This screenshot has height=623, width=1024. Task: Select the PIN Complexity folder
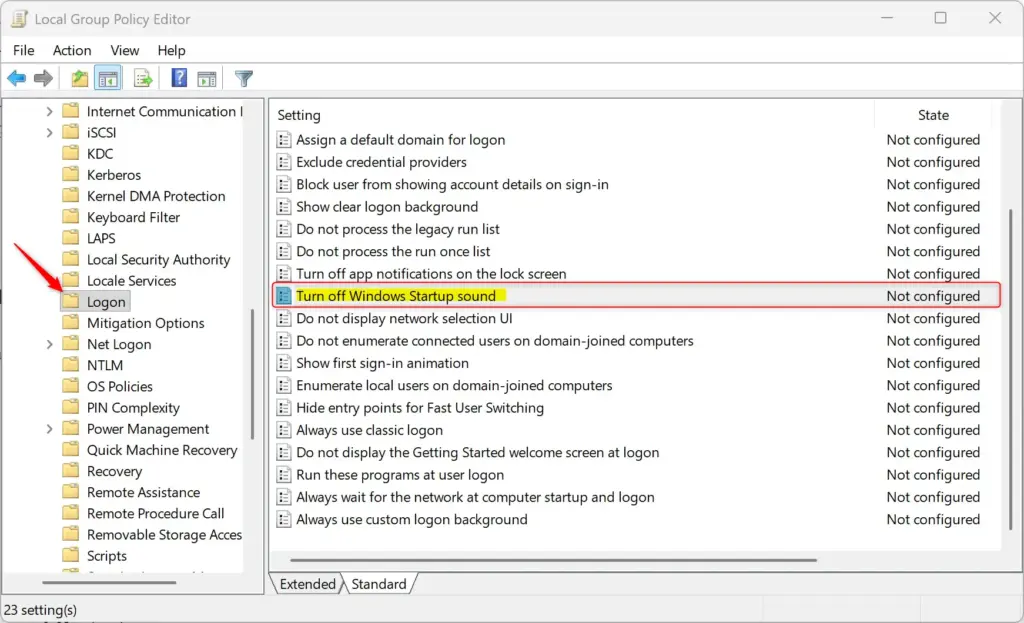[x=133, y=407]
